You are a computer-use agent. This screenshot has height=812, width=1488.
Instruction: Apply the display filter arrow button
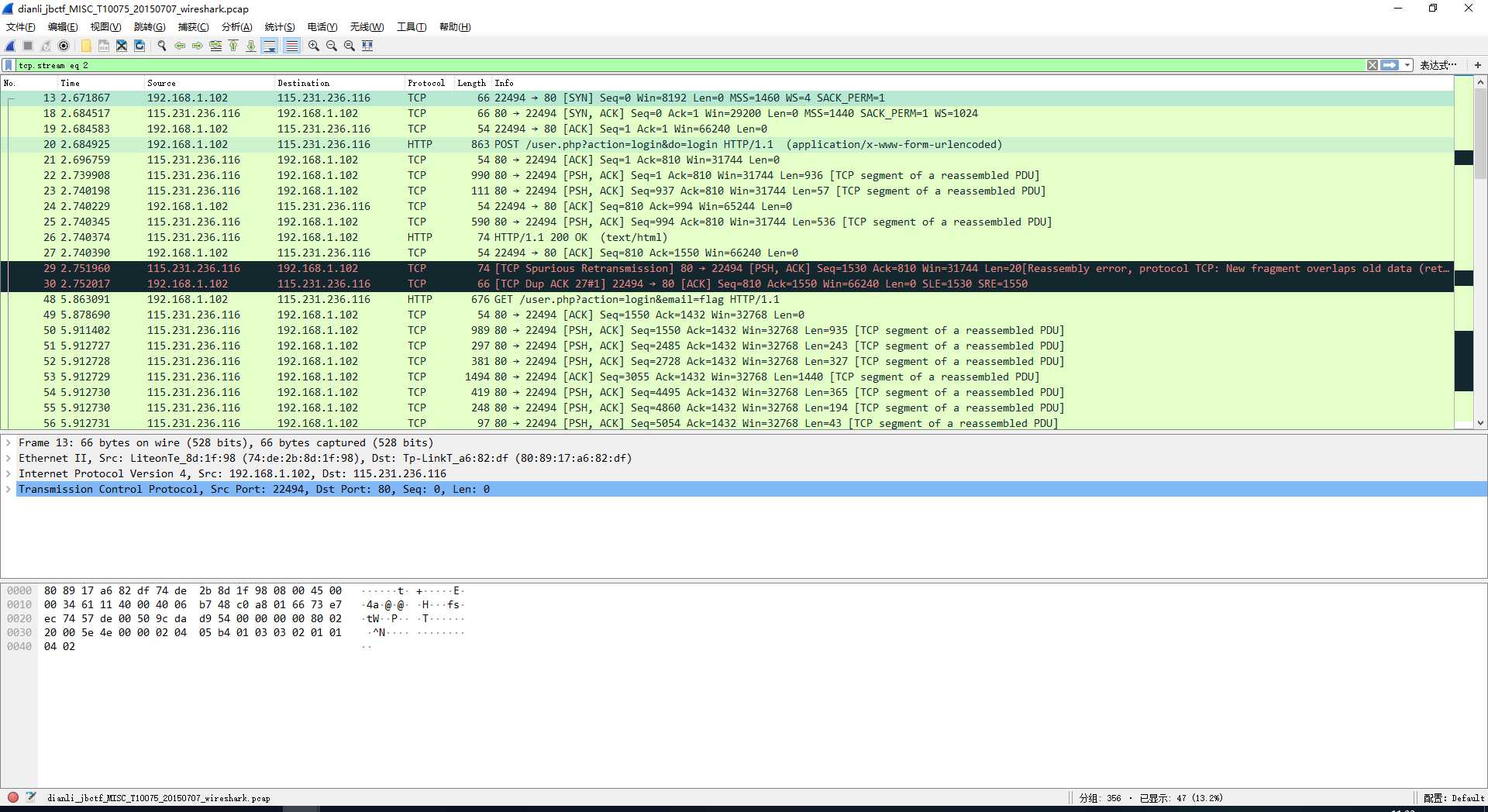tap(1390, 65)
